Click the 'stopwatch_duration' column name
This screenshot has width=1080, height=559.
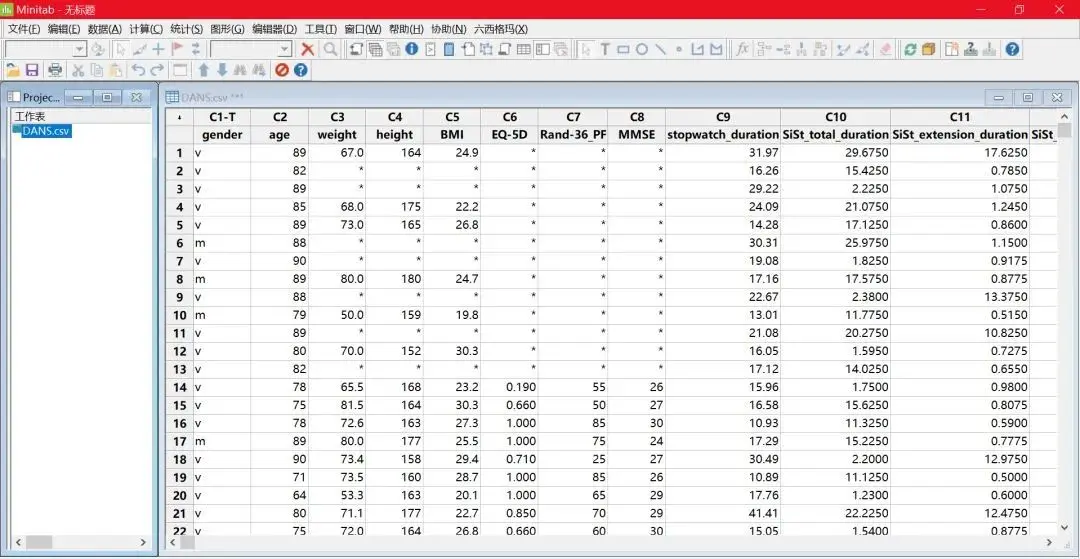coord(723,134)
